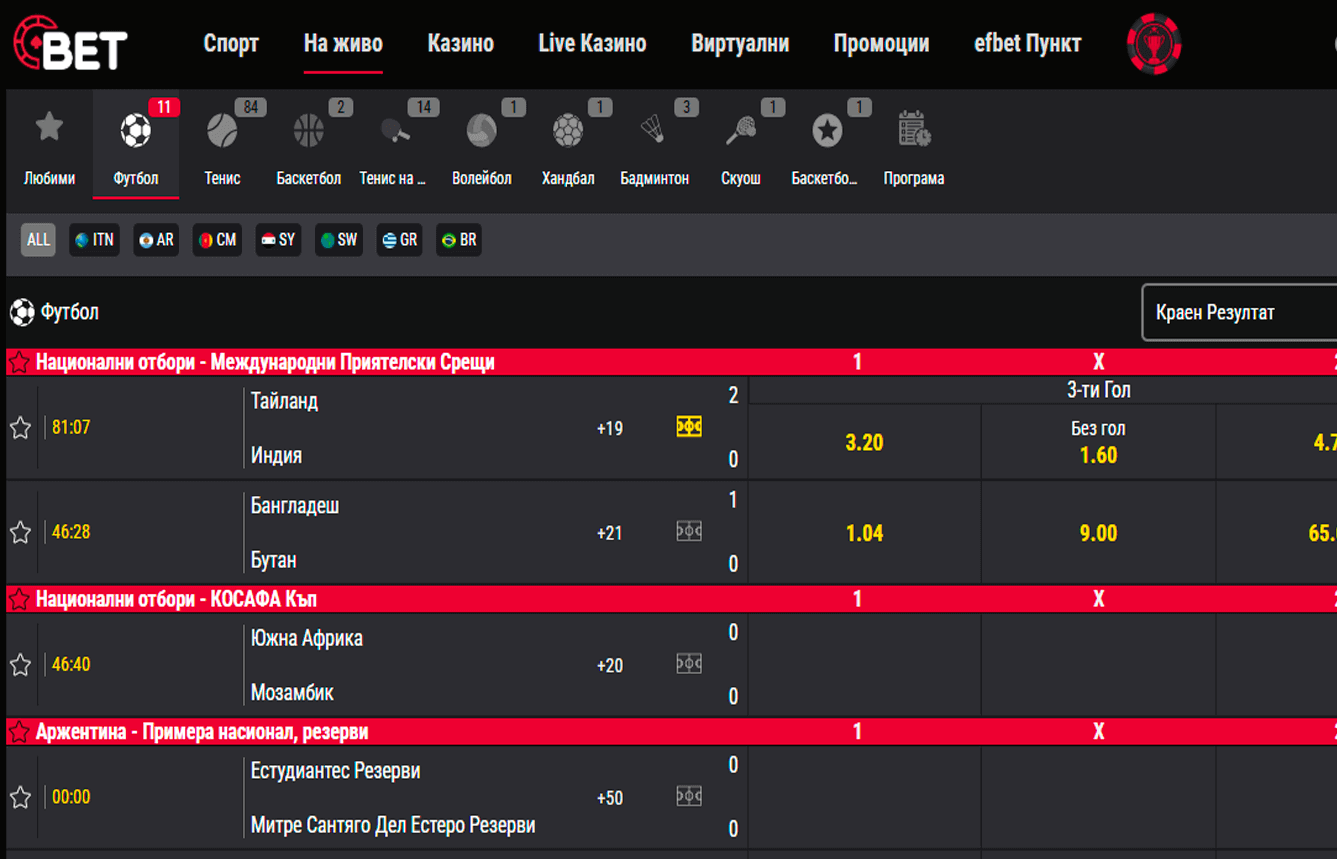Open Мозамбик team name

click(x=292, y=692)
